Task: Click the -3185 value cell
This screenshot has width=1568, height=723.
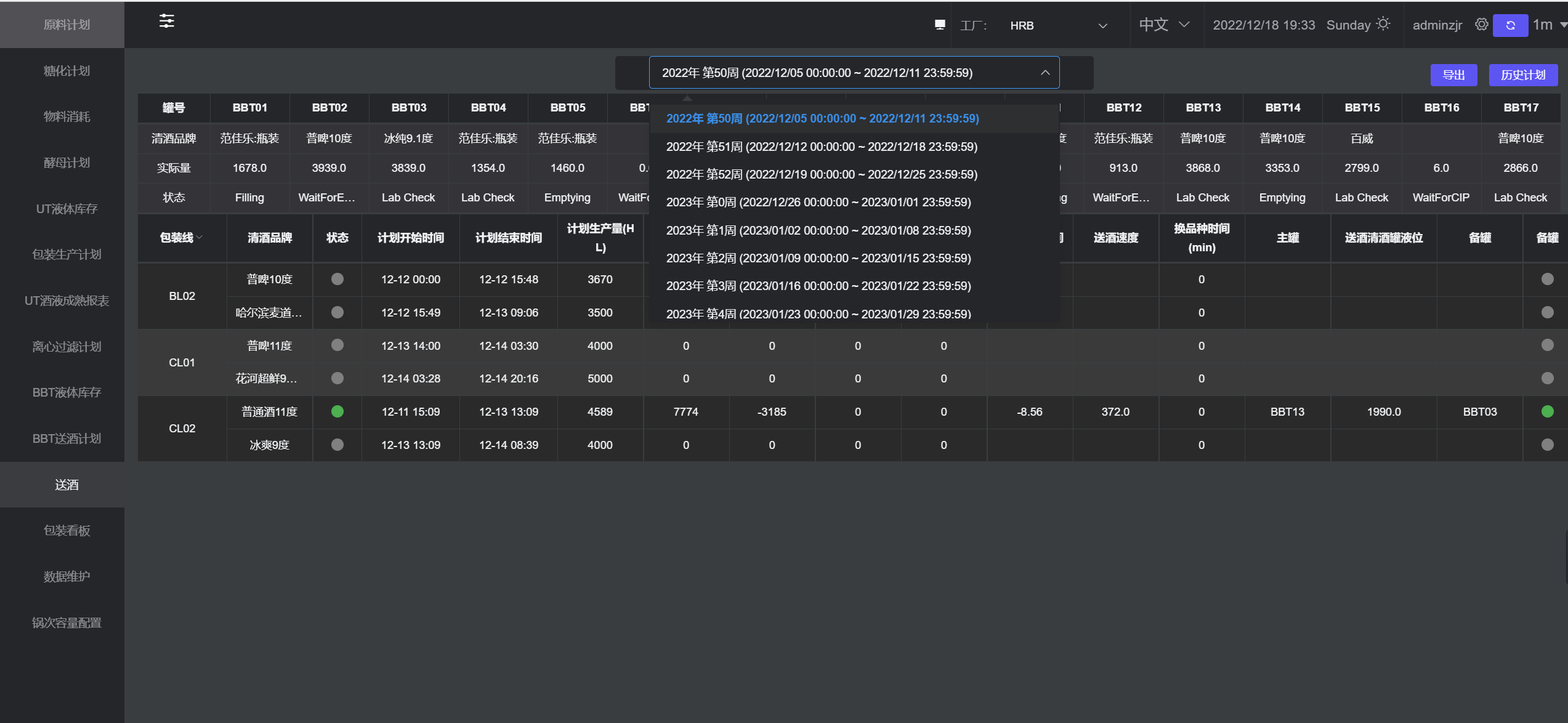Action: [x=772, y=412]
